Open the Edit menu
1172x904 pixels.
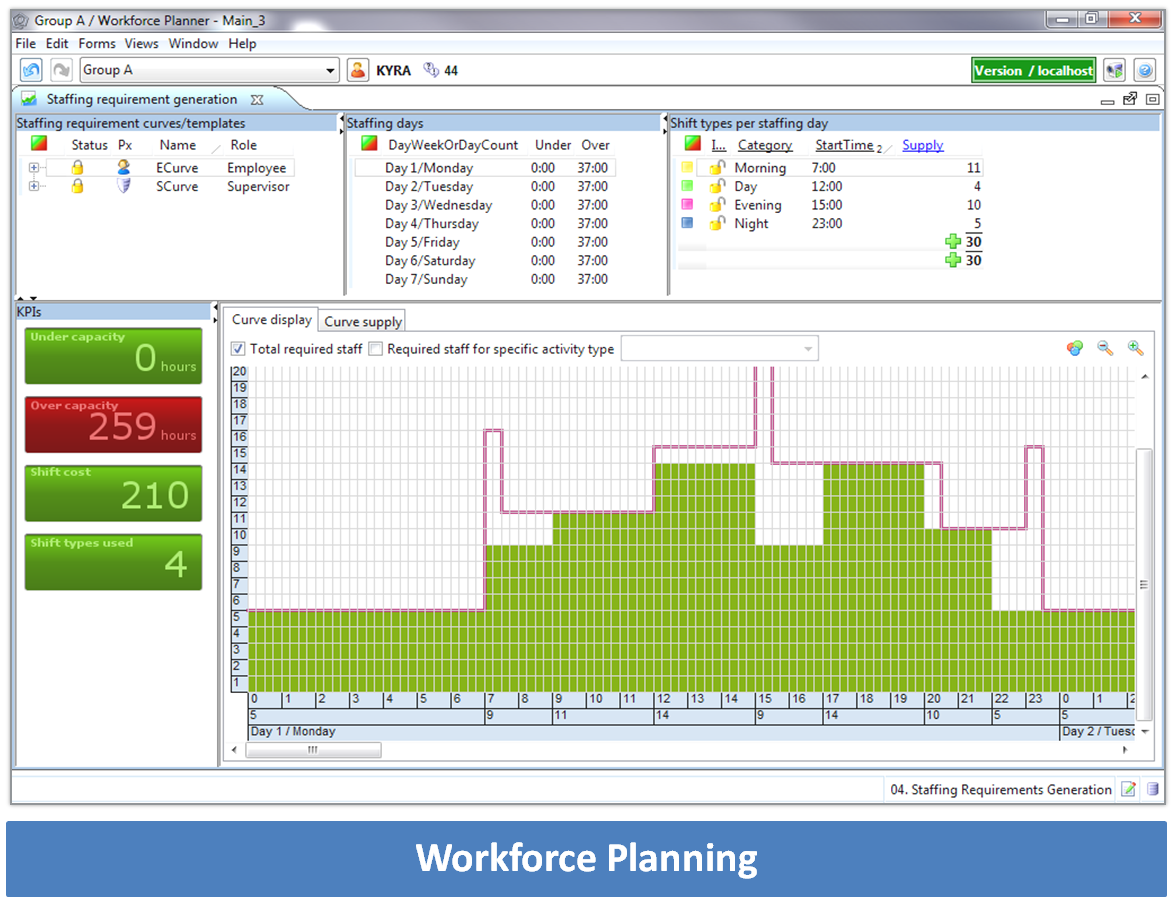click(57, 43)
